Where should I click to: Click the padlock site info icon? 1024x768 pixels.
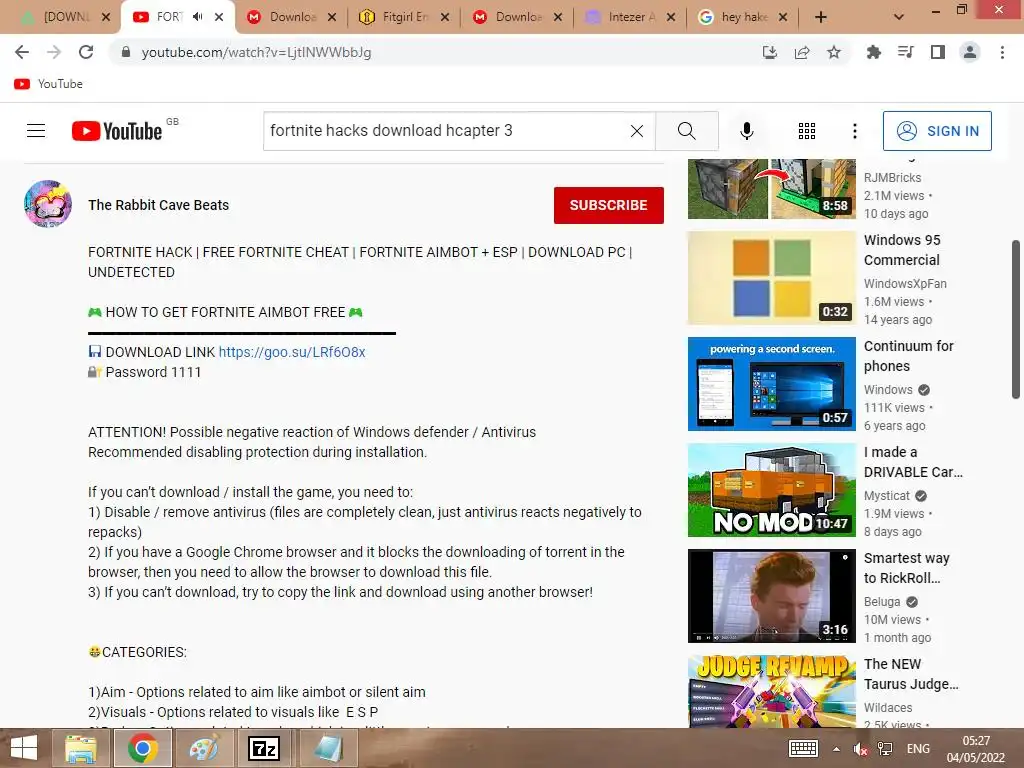pyautogui.click(x=126, y=52)
